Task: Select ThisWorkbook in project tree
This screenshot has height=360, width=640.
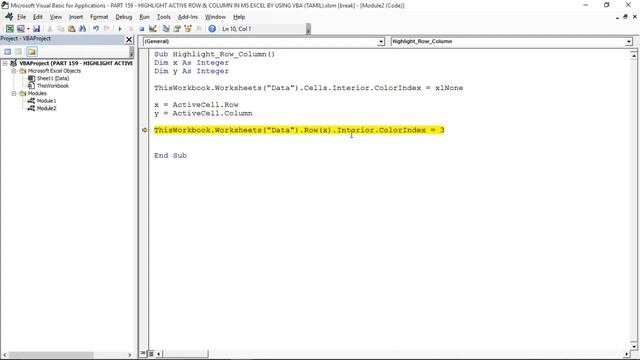Action: (53, 86)
